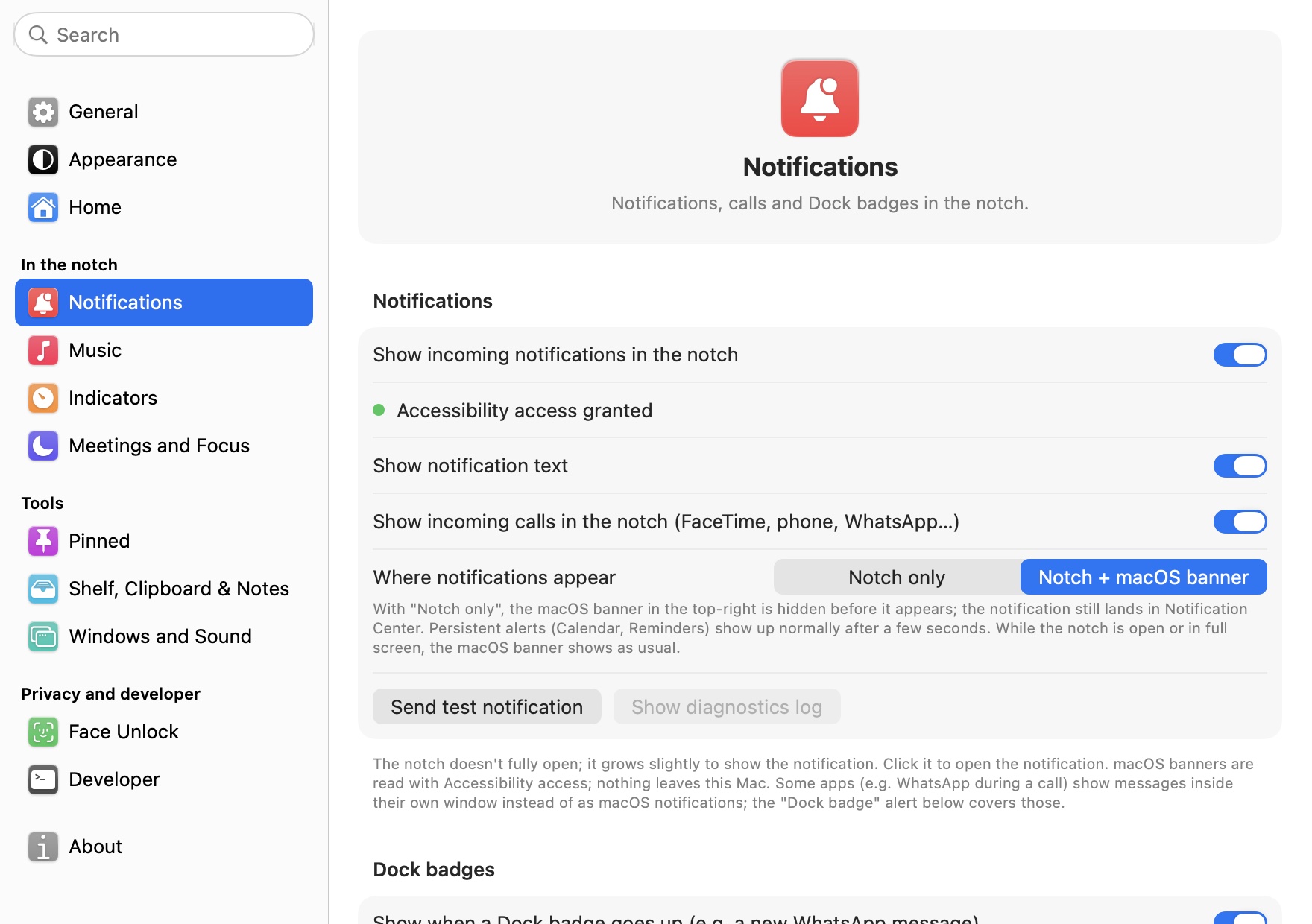Click Show diagnostics log button
Screen dimensions: 1312x924
click(727, 706)
